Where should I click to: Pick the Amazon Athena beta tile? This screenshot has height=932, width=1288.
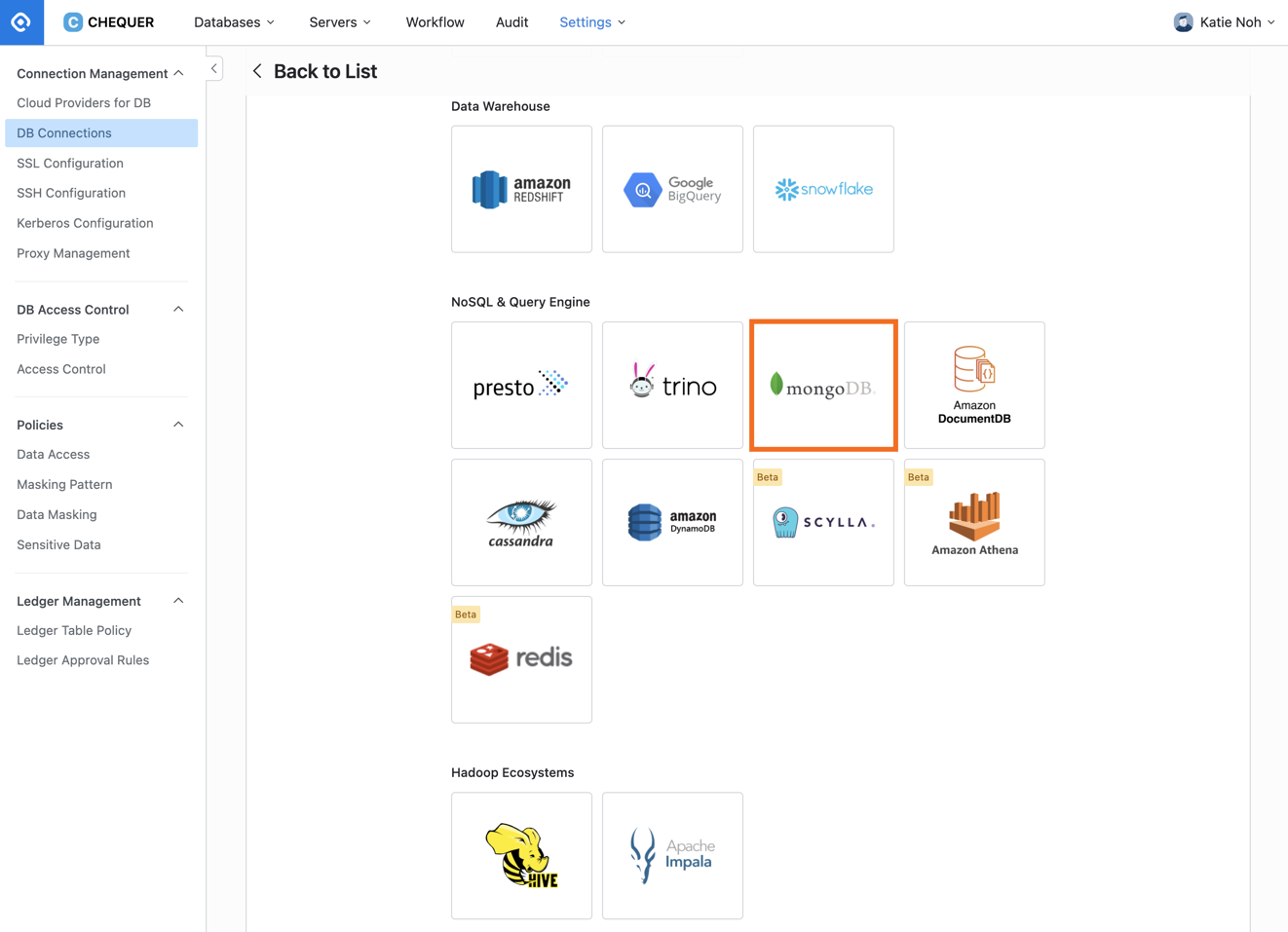(974, 522)
